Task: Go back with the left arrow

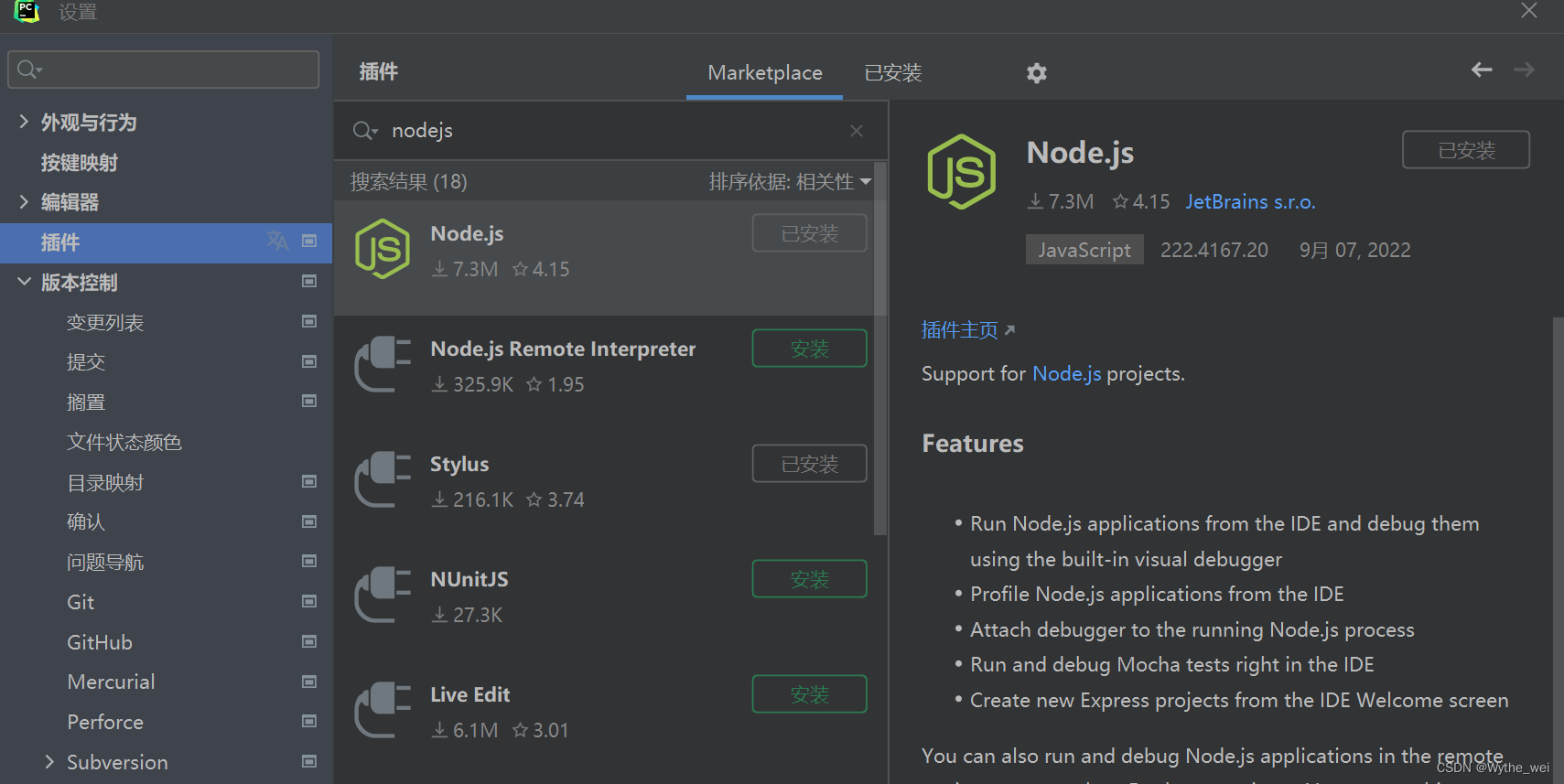Action: pyautogui.click(x=1482, y=70)
